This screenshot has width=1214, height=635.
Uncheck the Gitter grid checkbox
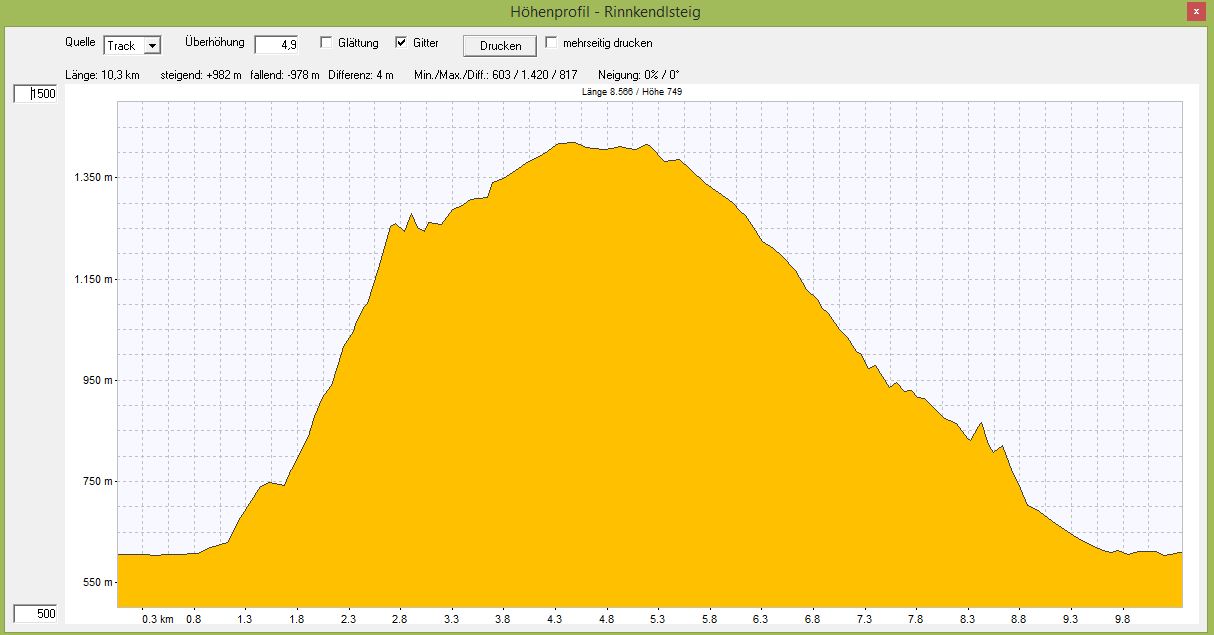(402, 43)
